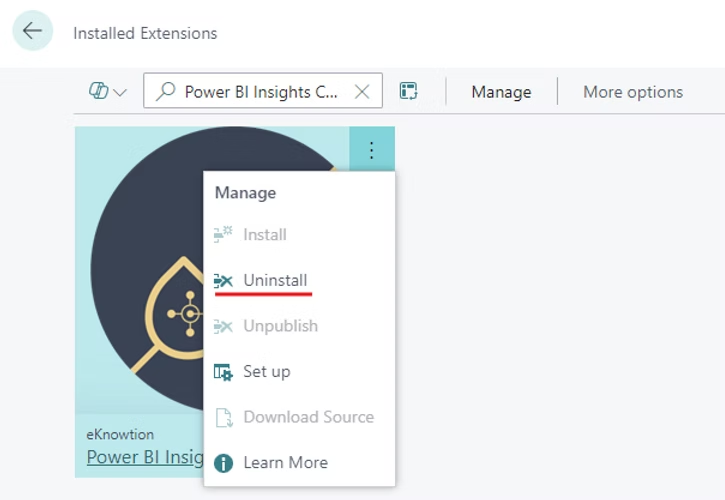Click the back arrow button
Viewport: 725px width, 500px height.
coord(32,31)
